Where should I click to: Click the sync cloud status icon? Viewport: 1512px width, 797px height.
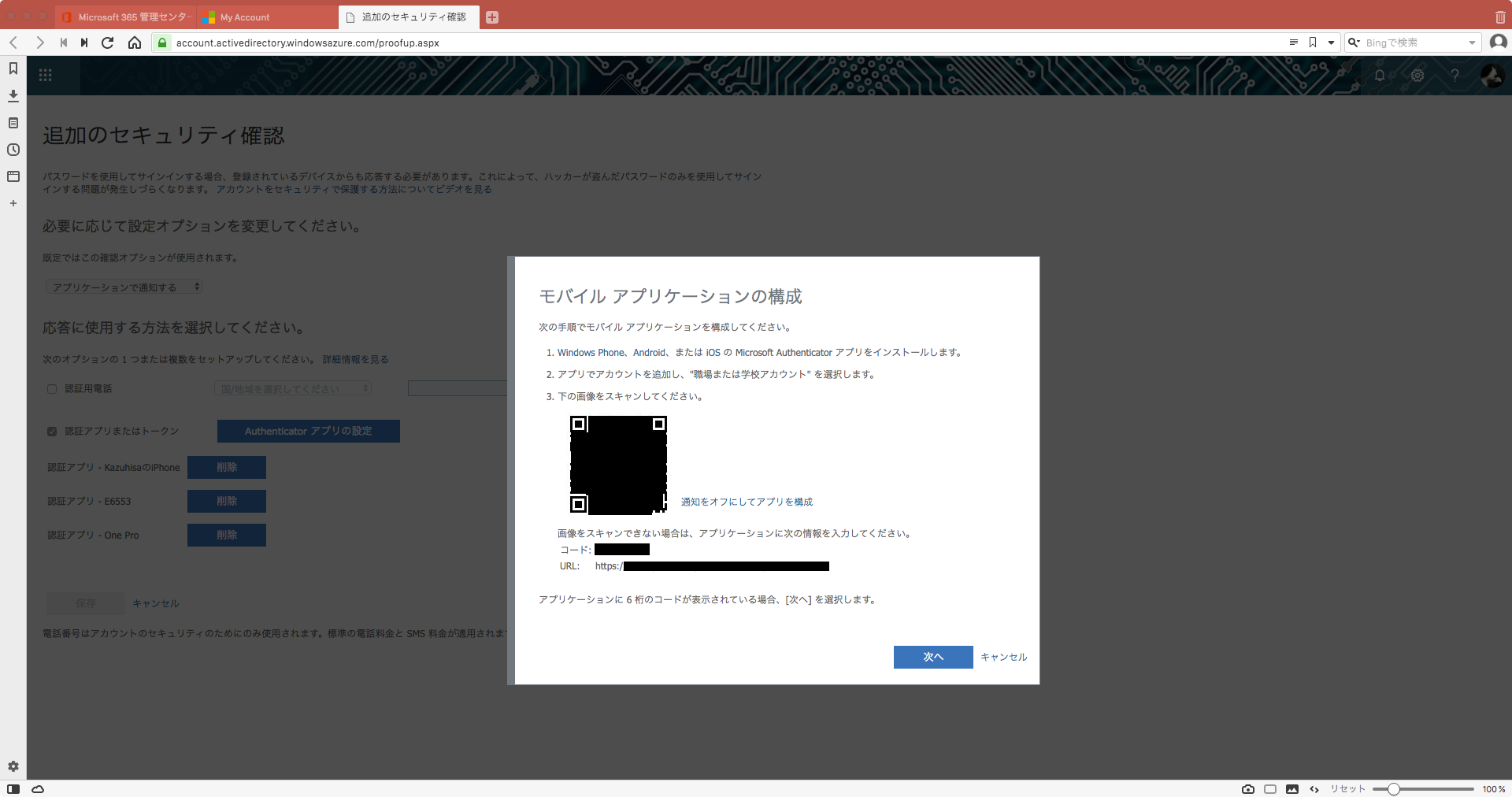(x=38, y=789)
